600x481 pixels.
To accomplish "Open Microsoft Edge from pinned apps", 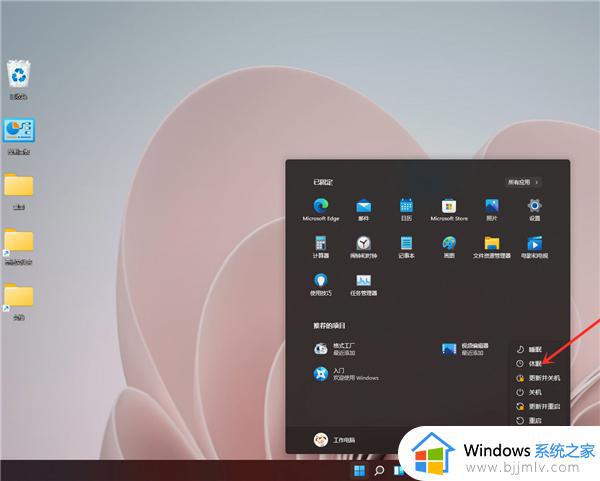I will pyautogui.click(x=321, y=208).
